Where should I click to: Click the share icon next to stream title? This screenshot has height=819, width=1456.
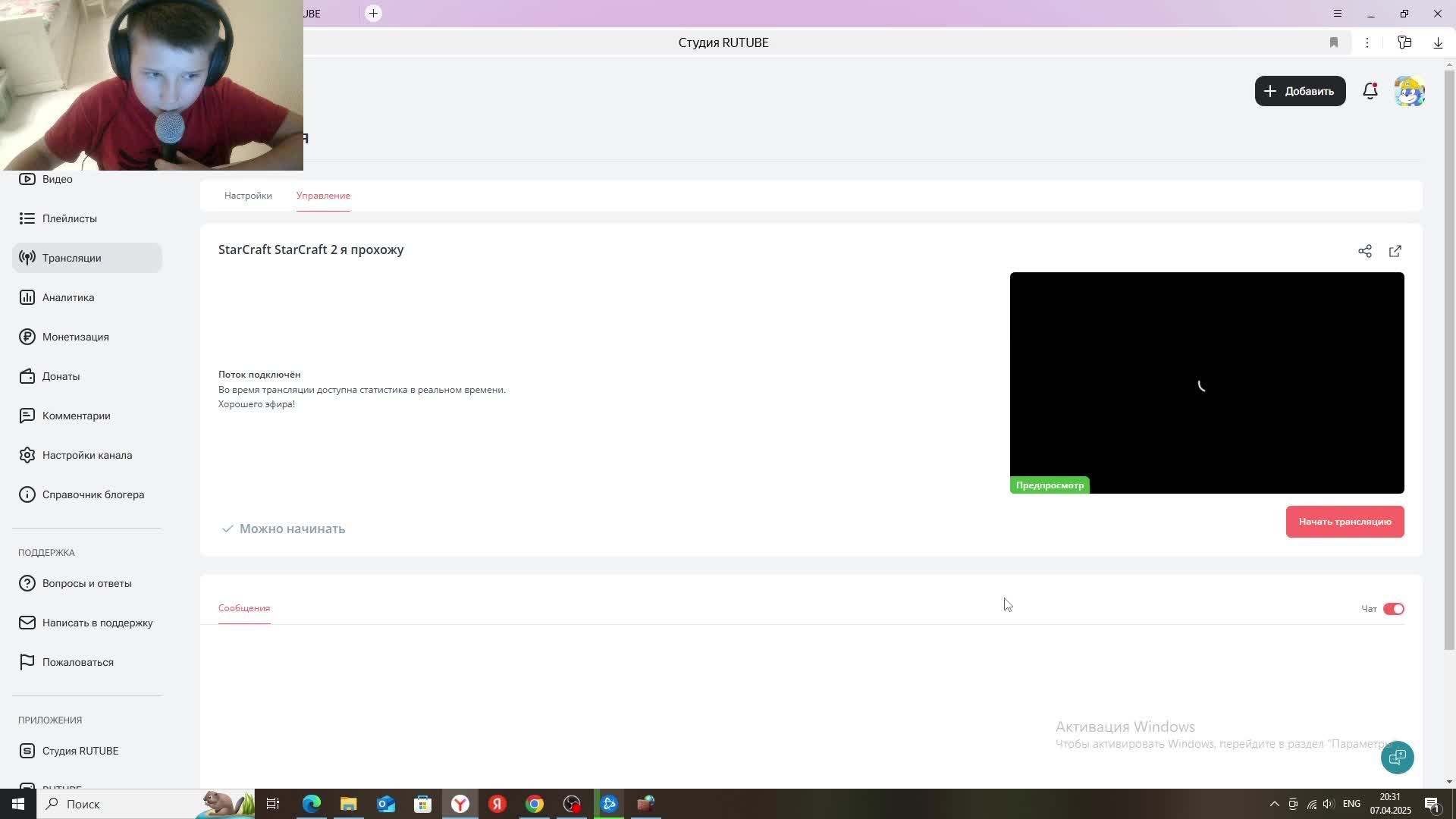pos(1364,251)
